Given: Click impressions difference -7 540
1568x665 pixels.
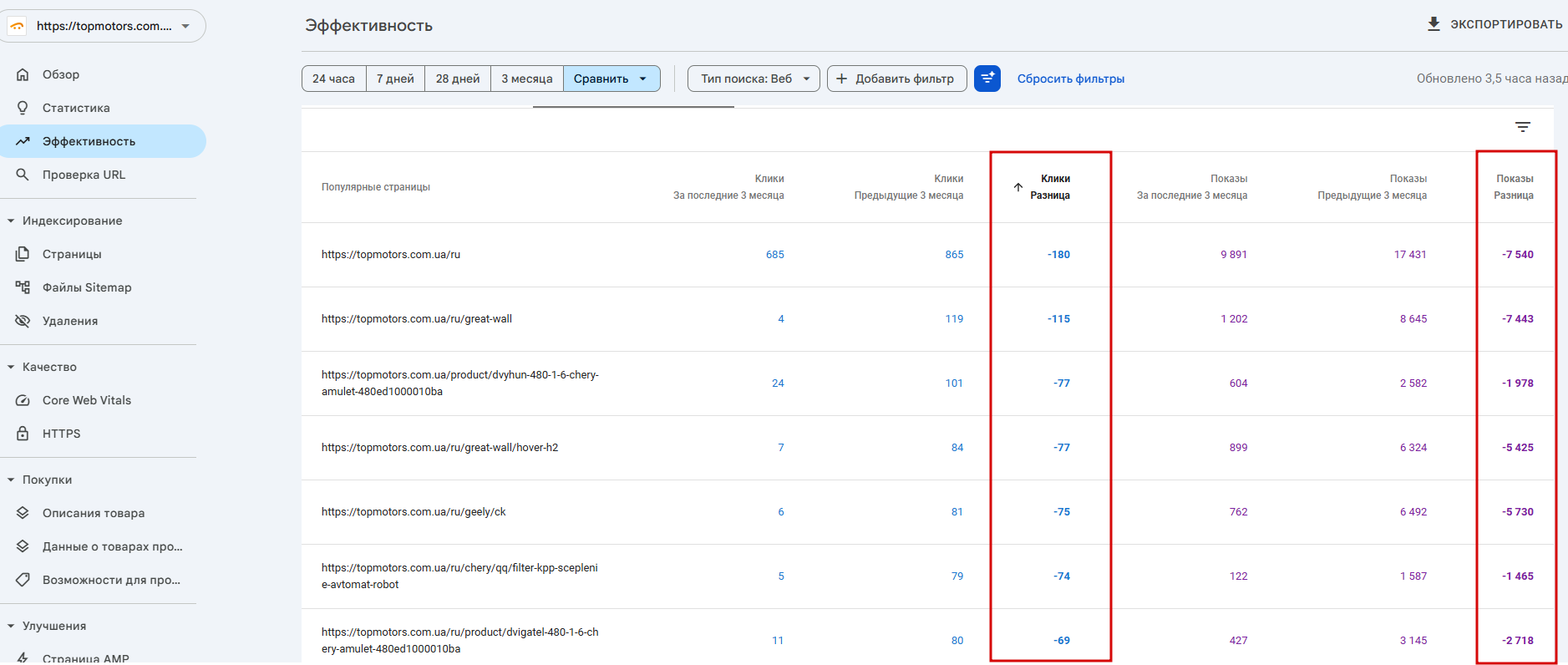Looking at the screenshot, I should [x=1518, y=255].
